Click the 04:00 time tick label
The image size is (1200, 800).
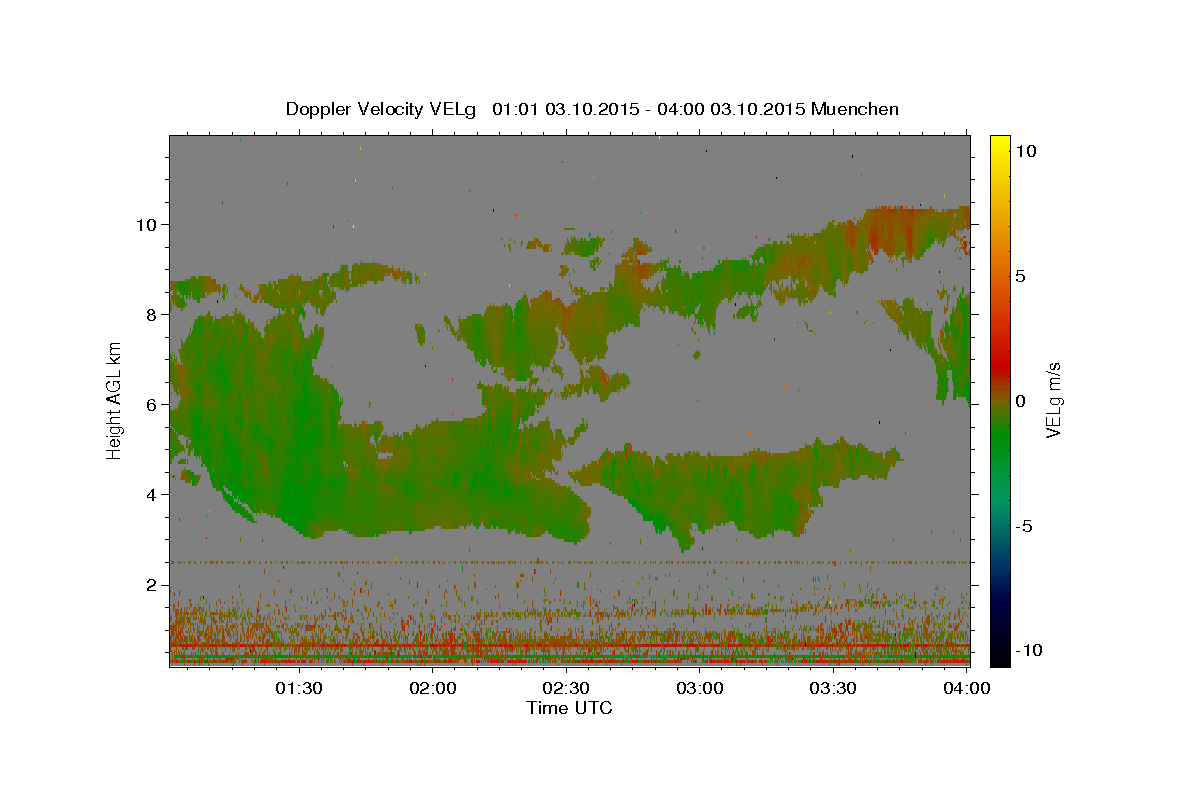967,688
